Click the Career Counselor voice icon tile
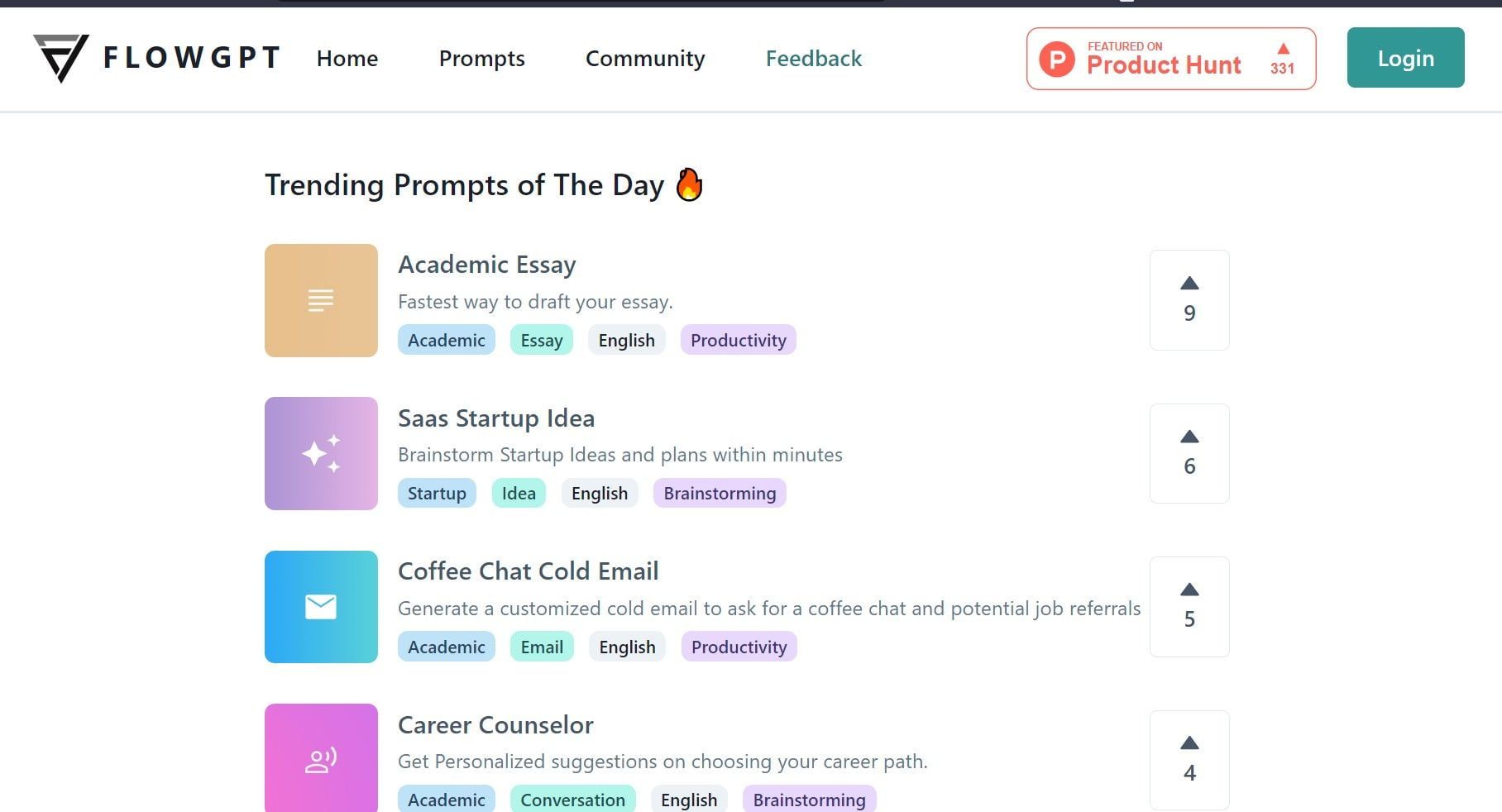This screenshot has height=812, width=1502. [321, 757]
